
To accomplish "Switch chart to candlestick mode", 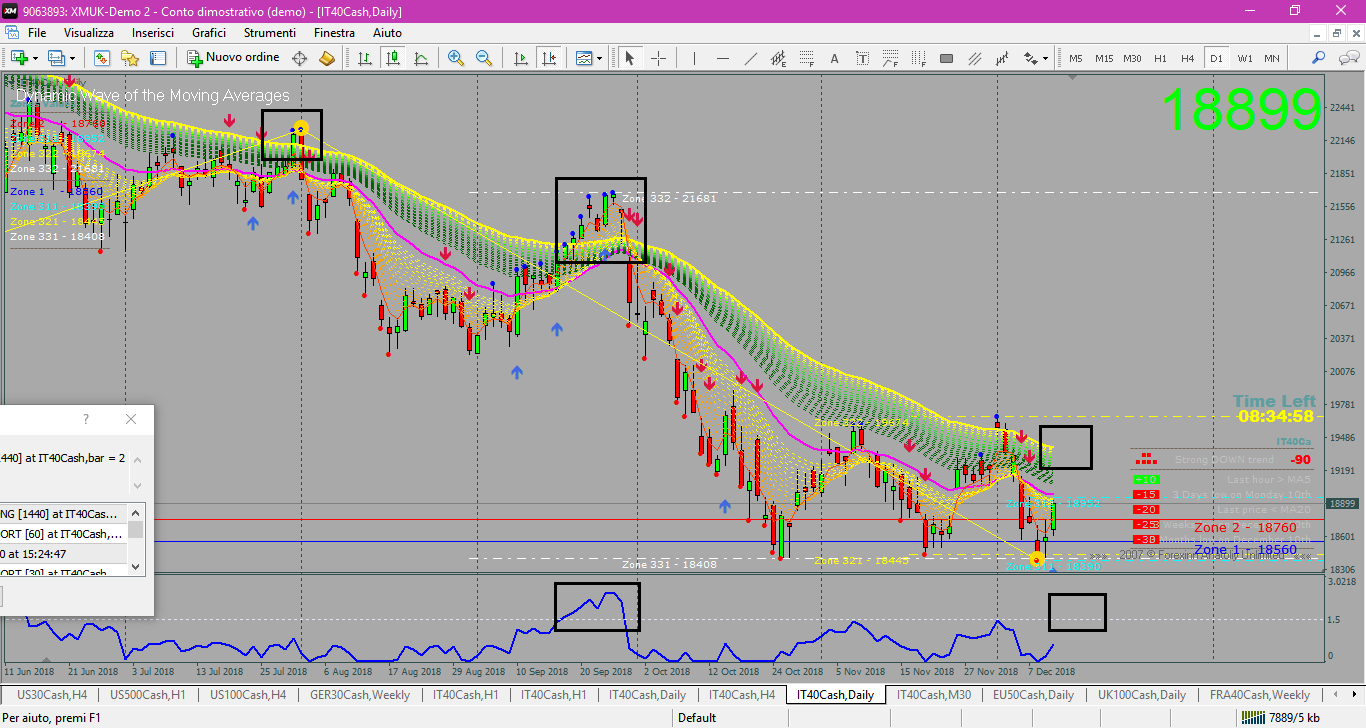I will [x=393, y=58].
